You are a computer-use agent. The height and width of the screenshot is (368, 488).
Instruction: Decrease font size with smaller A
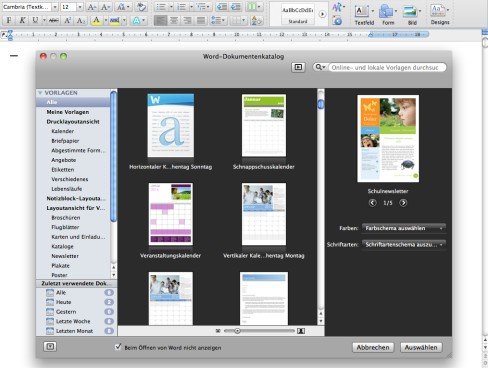[x=105, y=7]
